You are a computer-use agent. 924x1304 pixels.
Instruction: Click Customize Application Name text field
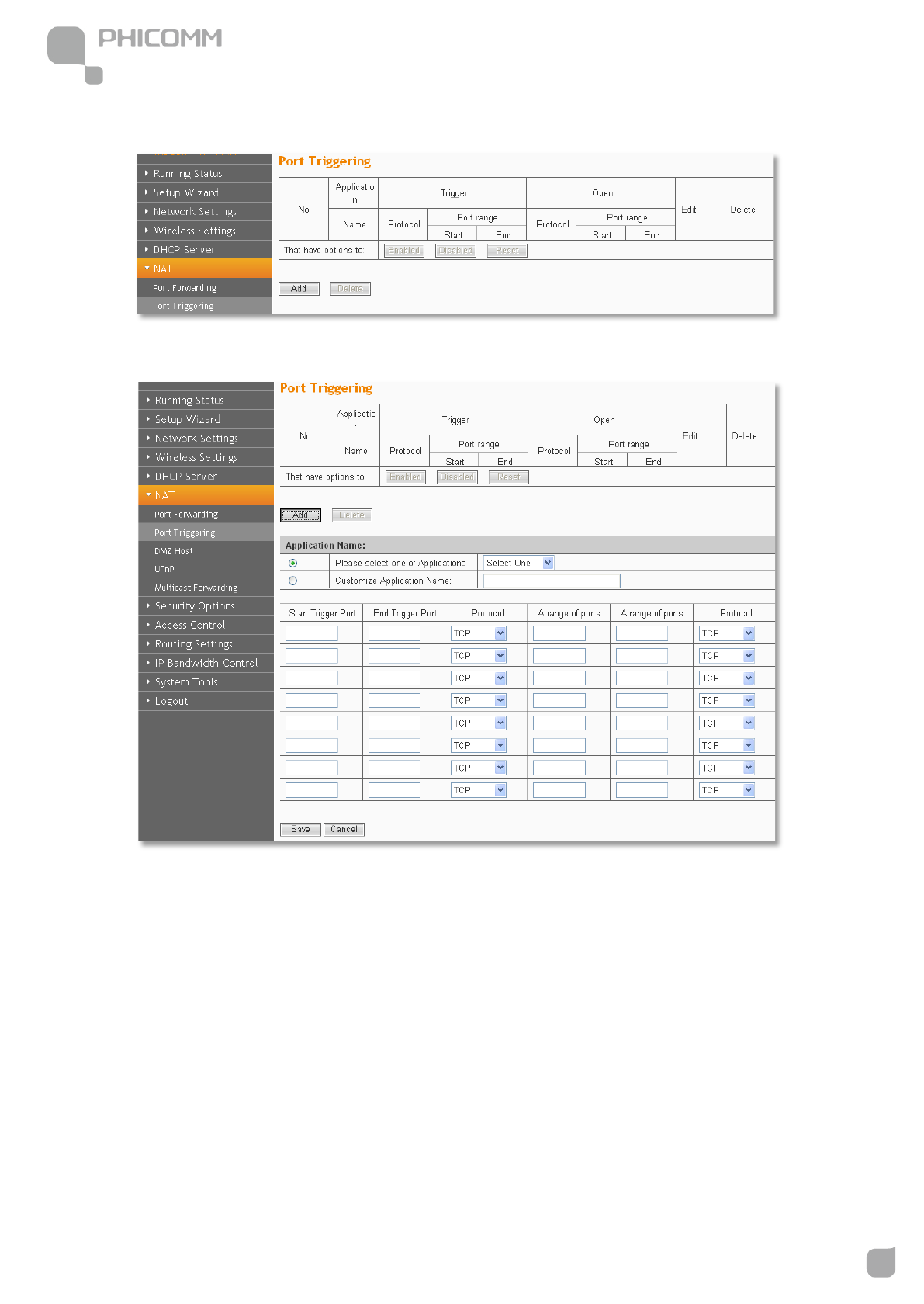(552, 581)
